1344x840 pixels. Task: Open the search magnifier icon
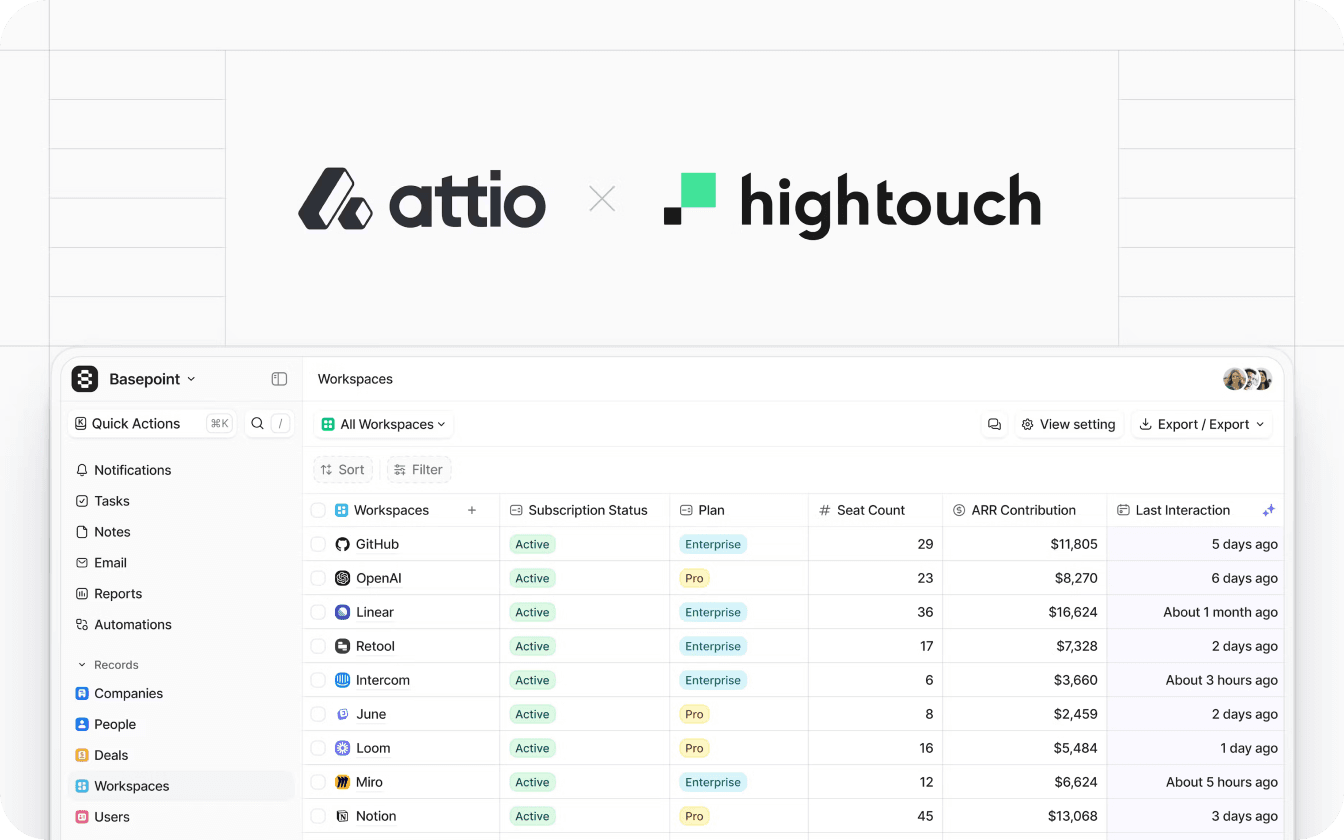coord(257,424)
